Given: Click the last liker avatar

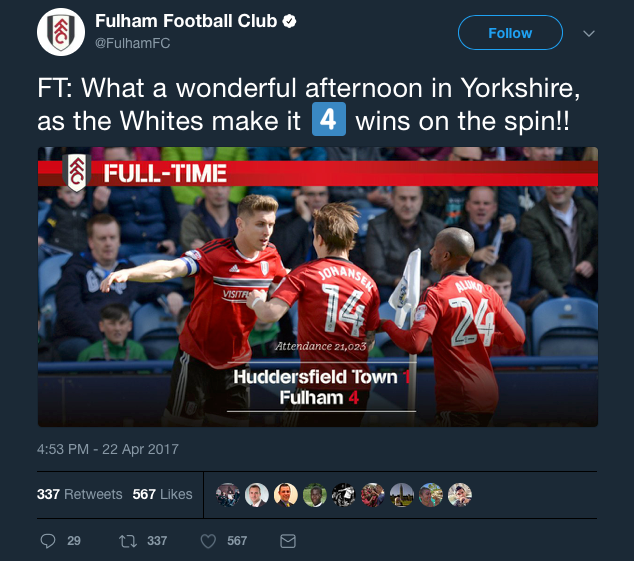Looking at the screenshot, I should [x=460, y=495].
